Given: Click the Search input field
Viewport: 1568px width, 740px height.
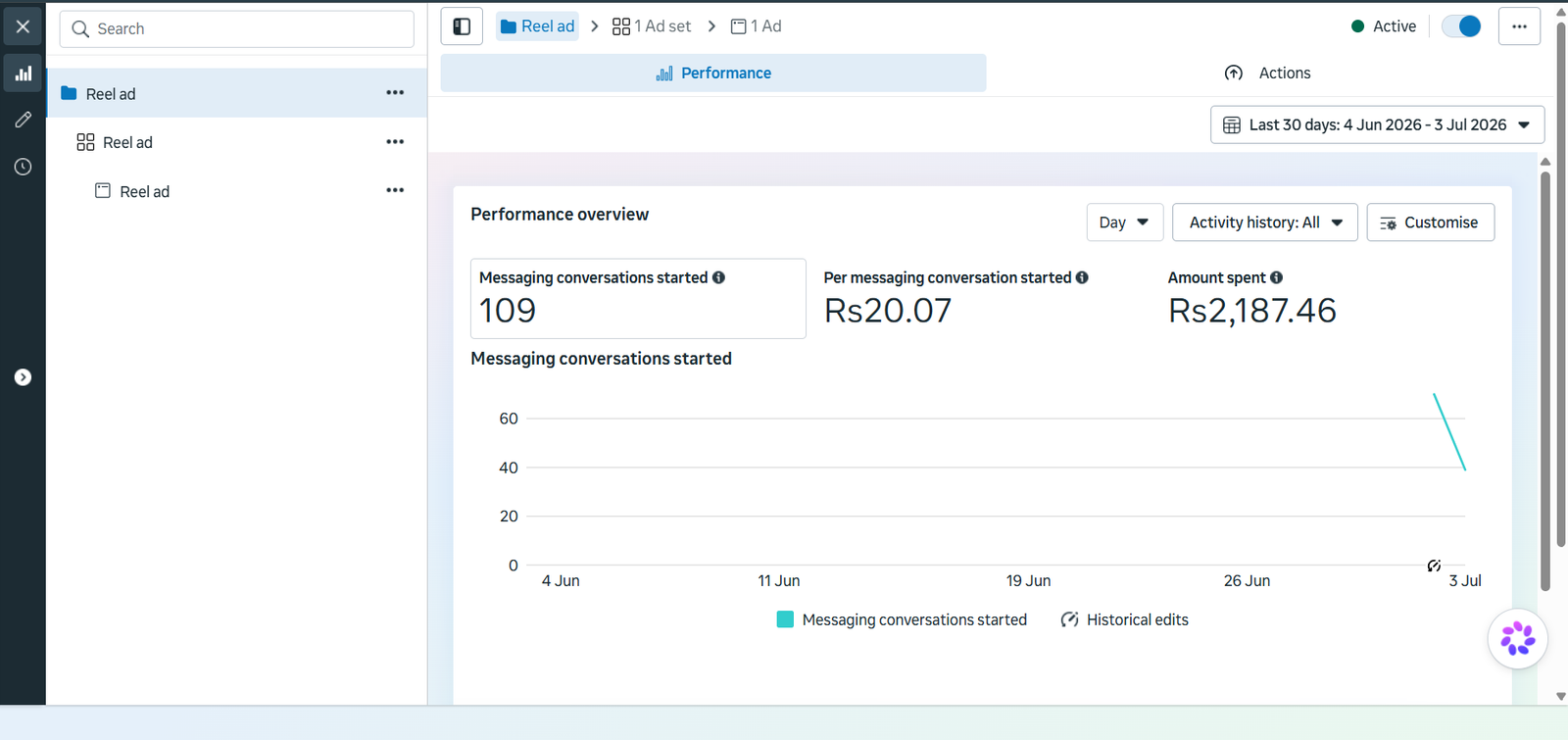Looking at the screenshot, I should pyautogui.click(x=236, y=29).
